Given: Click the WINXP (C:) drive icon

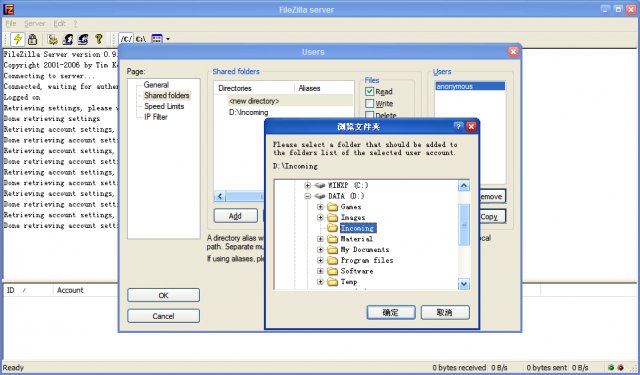Looking at the screenshot, I should (x=320, y=185).
